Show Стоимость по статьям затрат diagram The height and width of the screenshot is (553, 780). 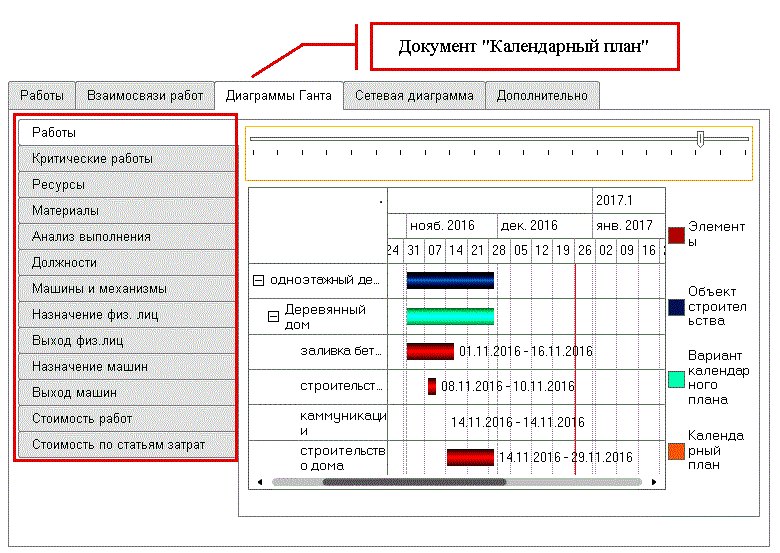(x=127, y=444)
